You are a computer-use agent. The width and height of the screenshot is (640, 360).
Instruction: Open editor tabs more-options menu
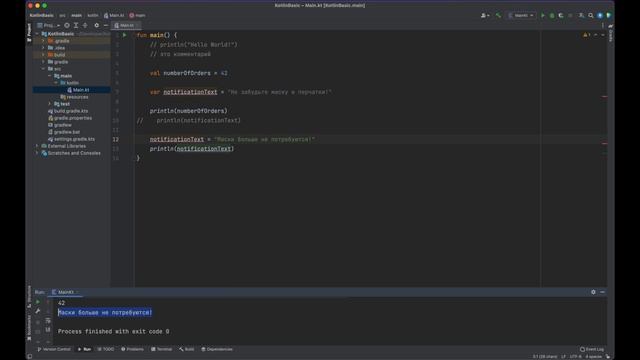pos(602,25)
